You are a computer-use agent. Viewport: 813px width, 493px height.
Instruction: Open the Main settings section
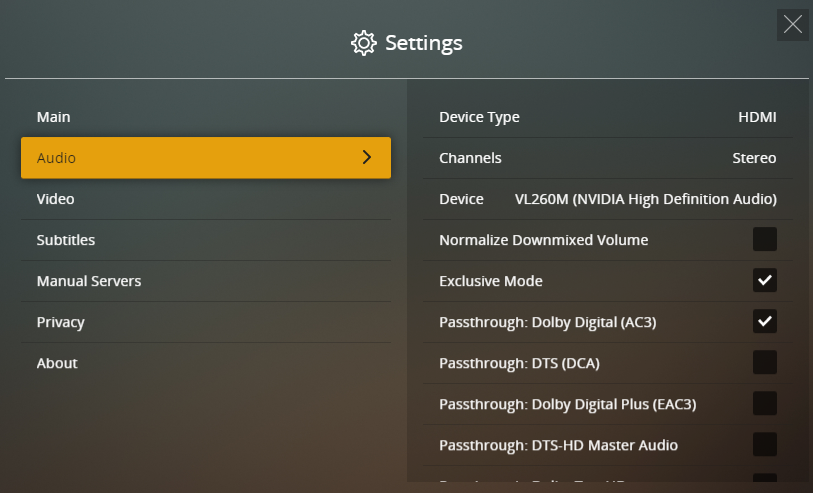tap(54, 117)
